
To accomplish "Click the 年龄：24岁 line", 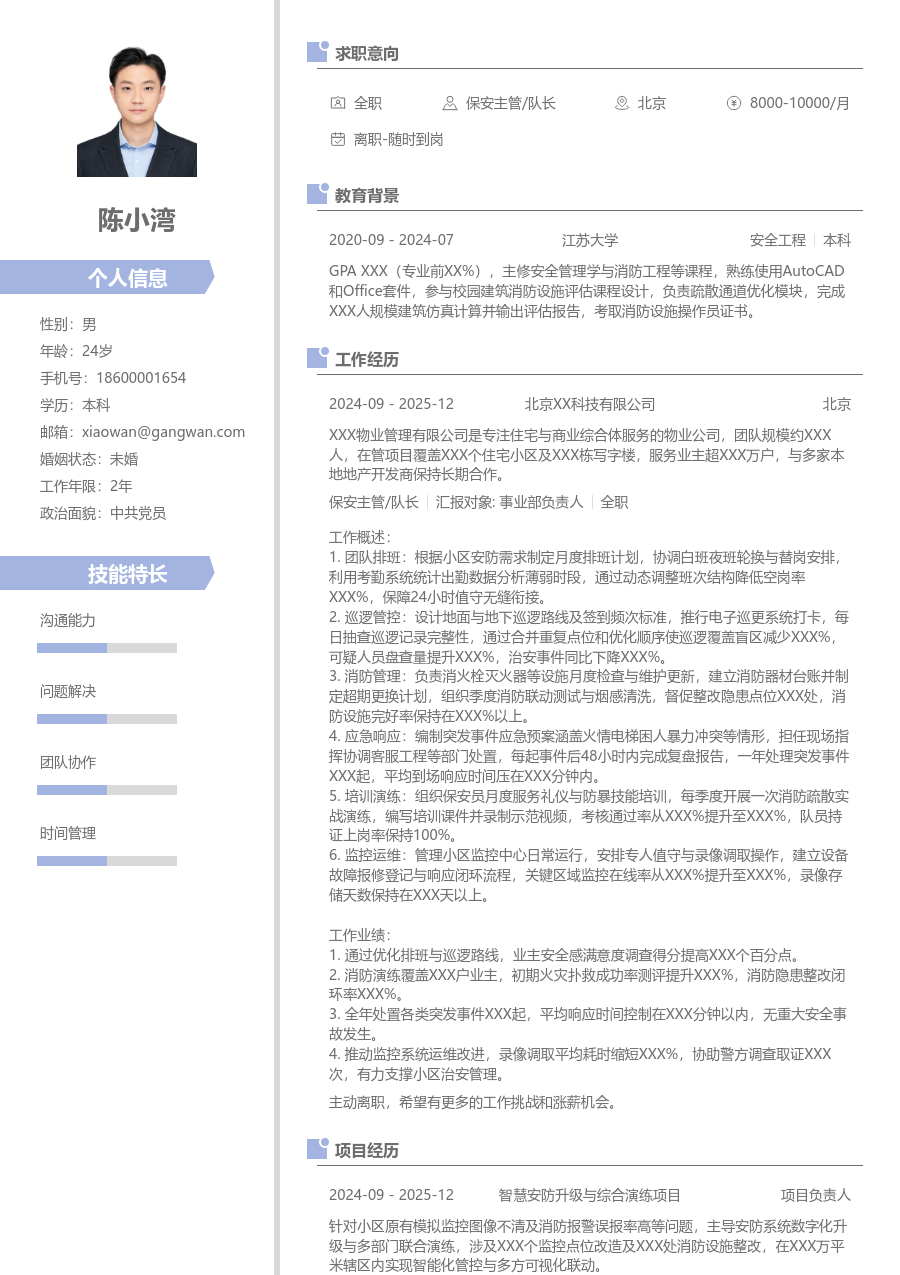I will click(76, 351).
